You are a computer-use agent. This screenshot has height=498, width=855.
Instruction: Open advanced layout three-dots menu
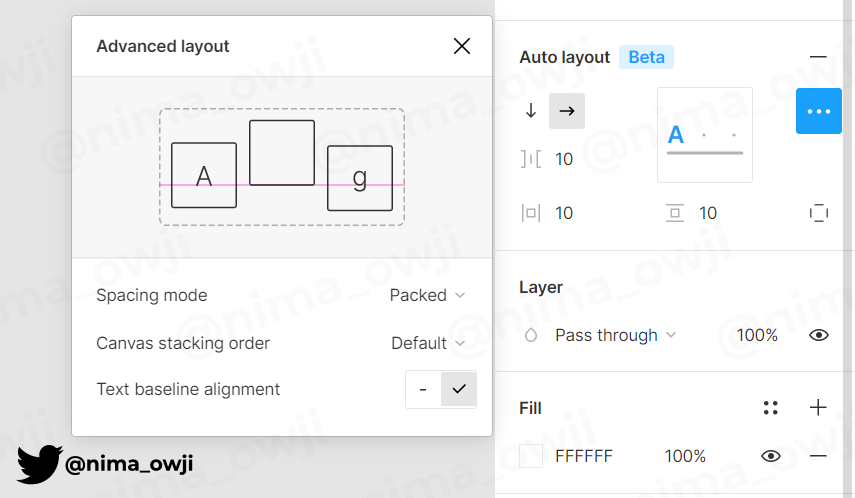[x=818, y=111]
